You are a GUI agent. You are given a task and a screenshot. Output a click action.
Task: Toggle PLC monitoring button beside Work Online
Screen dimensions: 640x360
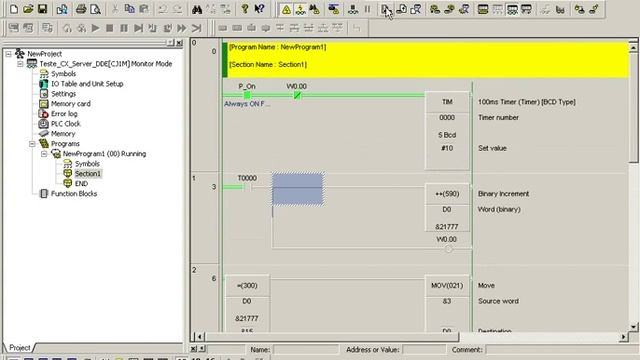coord(300,9)
